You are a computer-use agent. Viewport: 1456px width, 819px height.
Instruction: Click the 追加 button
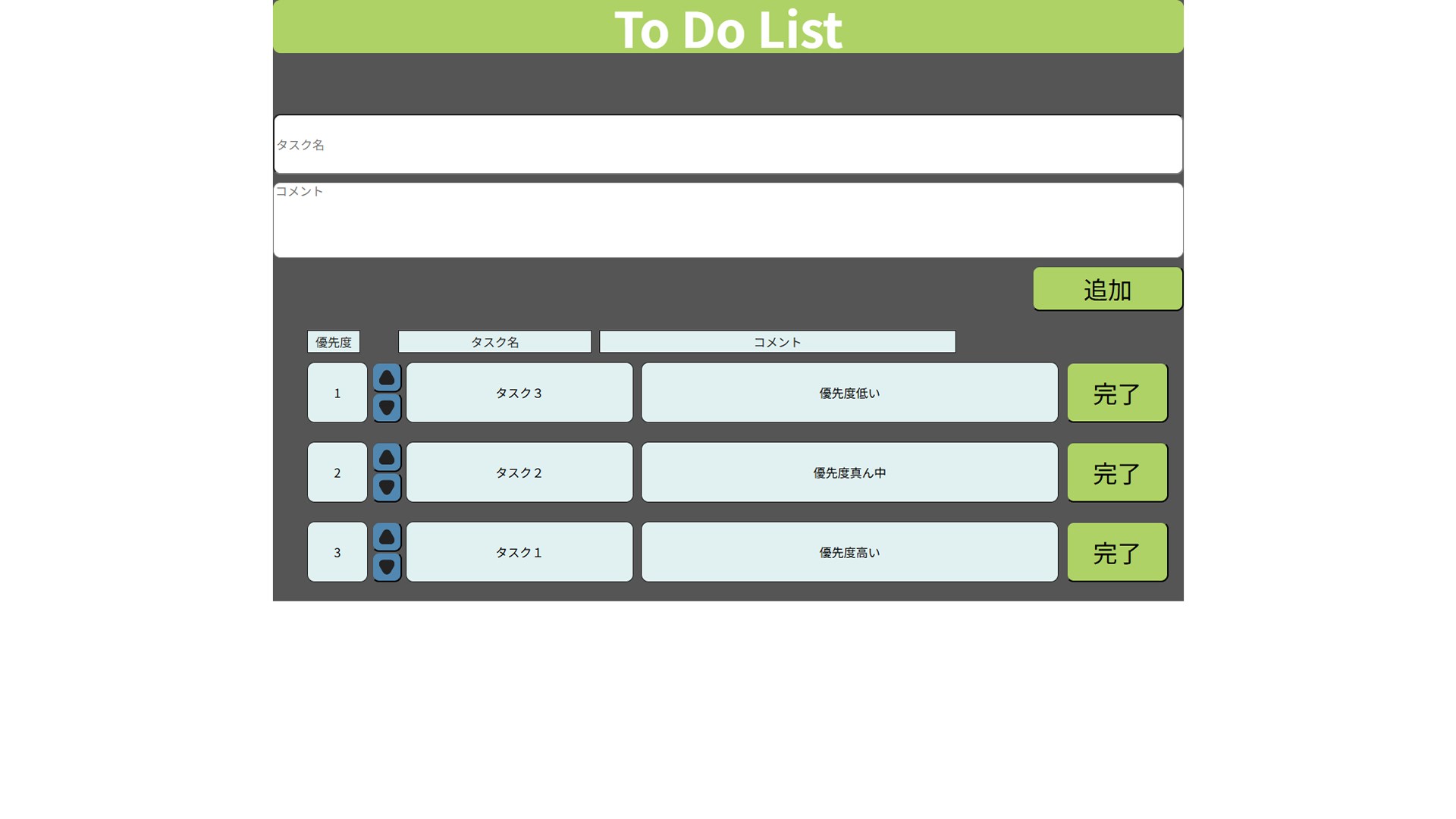[x=1107, y=289]
